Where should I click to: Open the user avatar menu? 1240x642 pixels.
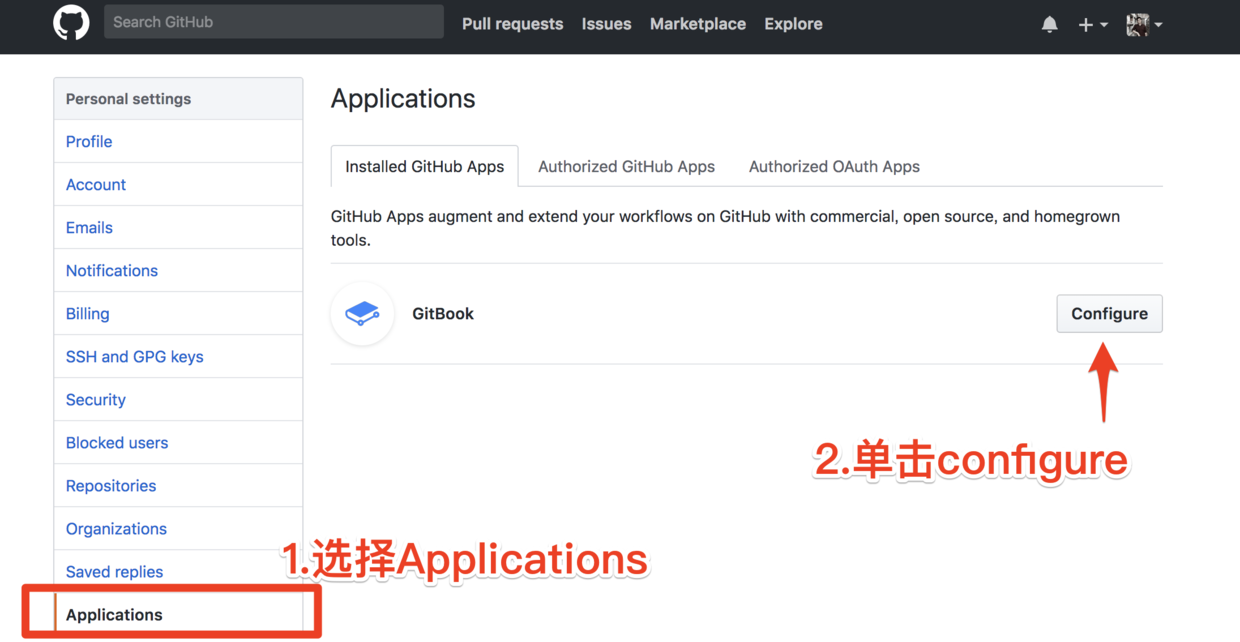(1143, 24)
